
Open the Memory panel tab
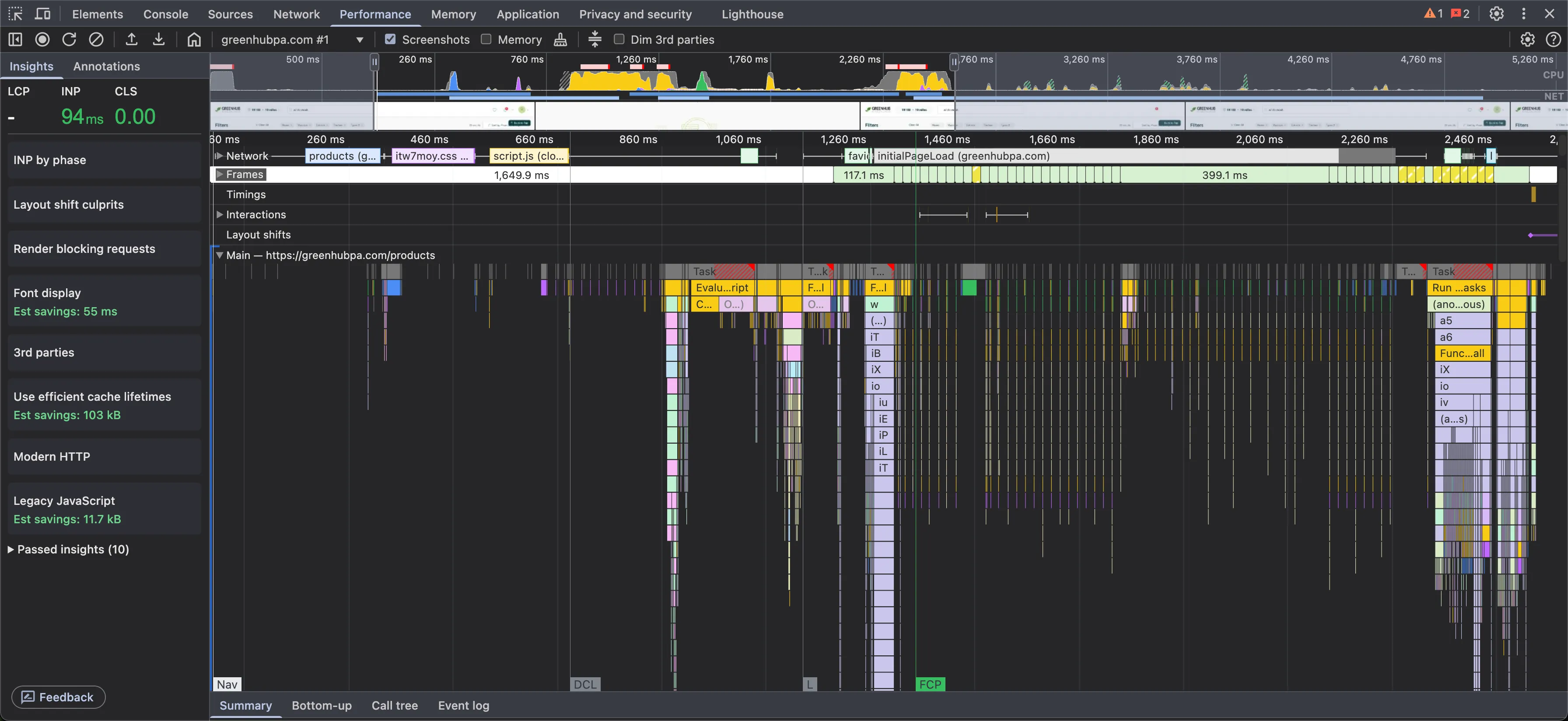click(x=454, y=14)
